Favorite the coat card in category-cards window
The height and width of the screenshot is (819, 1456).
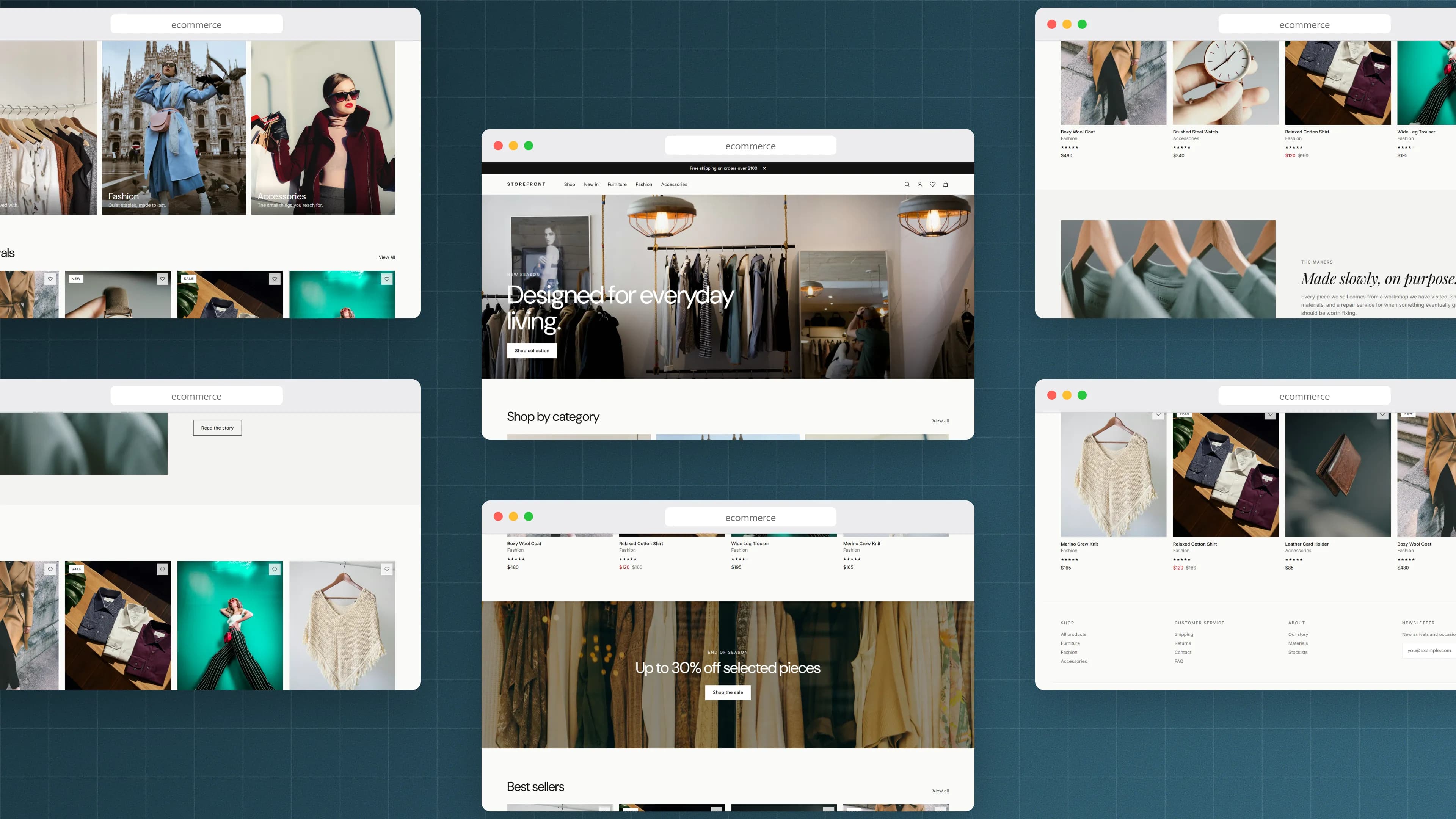[50, 279]
